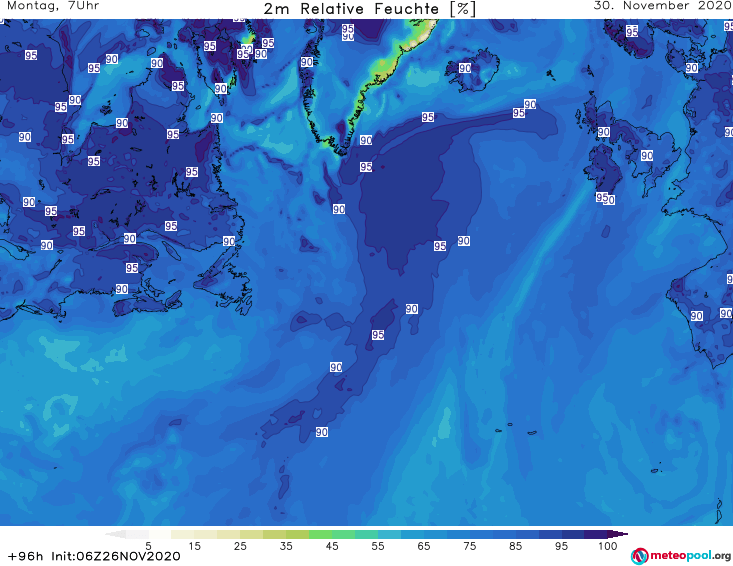Screen dimensions: 733x566
Task: Click the "35" value on the color scale
Action: pos(286,546)
